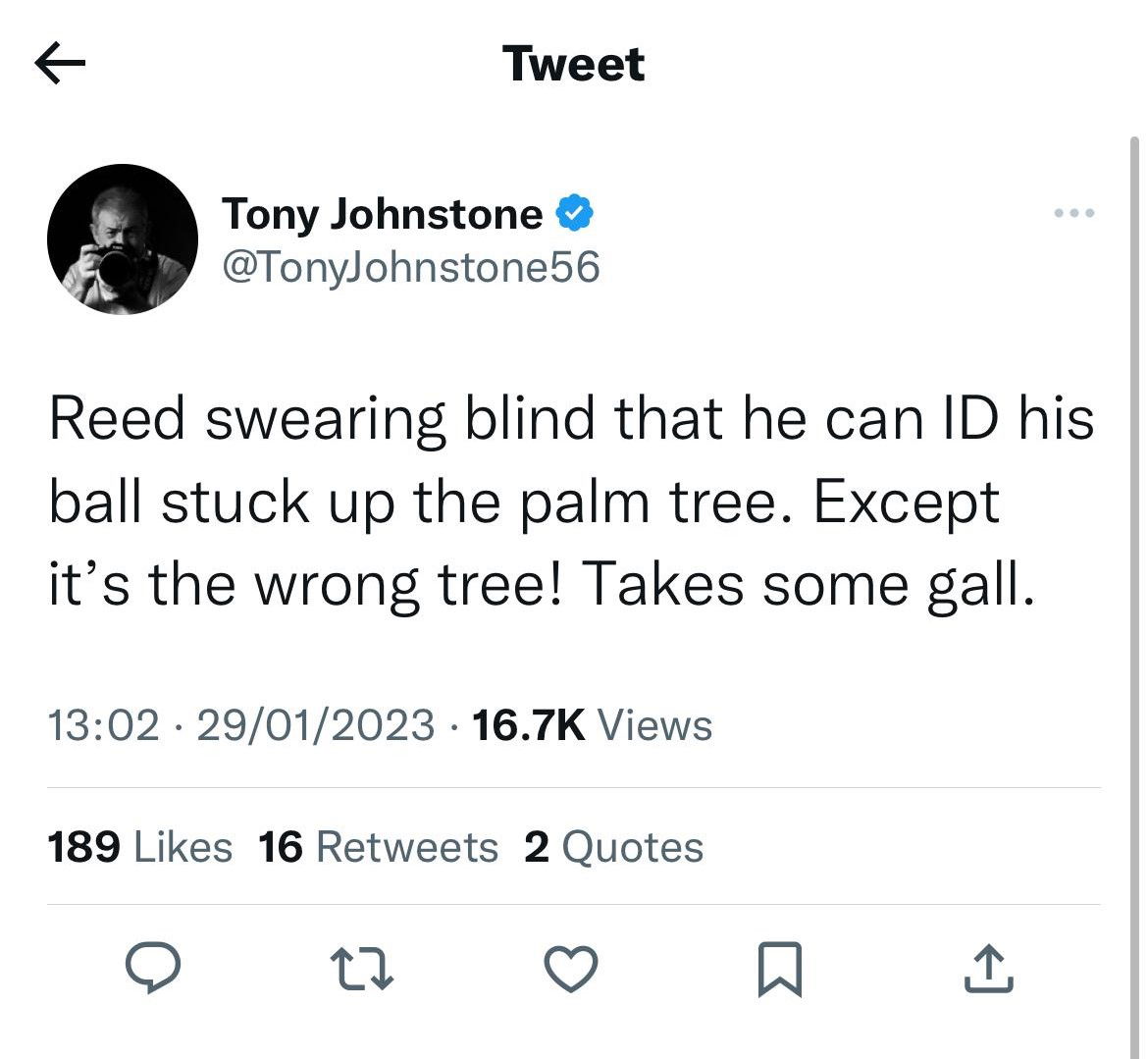Click the Tony Johnstone display name
The image size is (1148, 1059).
(x=383, y=213)
